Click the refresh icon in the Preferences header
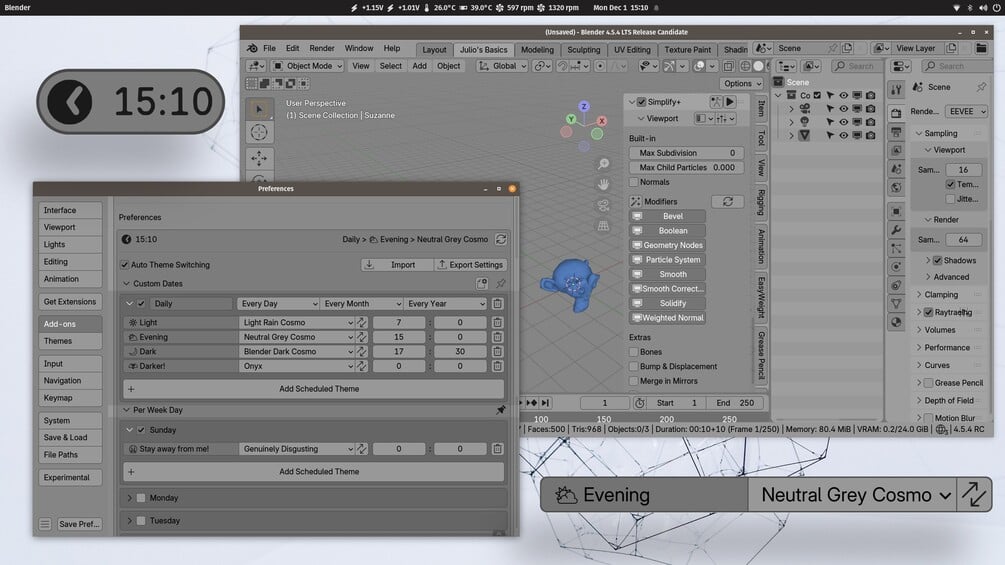 (x=501, y=239)
